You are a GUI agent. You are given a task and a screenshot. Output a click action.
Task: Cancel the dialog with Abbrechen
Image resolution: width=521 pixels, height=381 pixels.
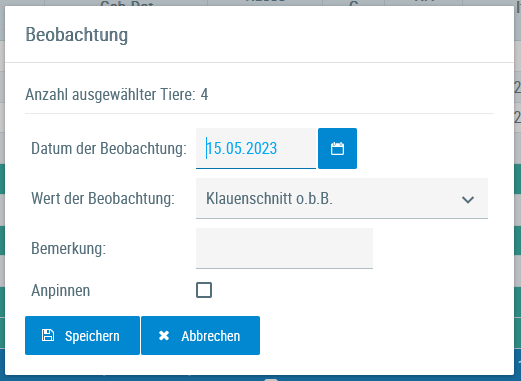(200, 335)
